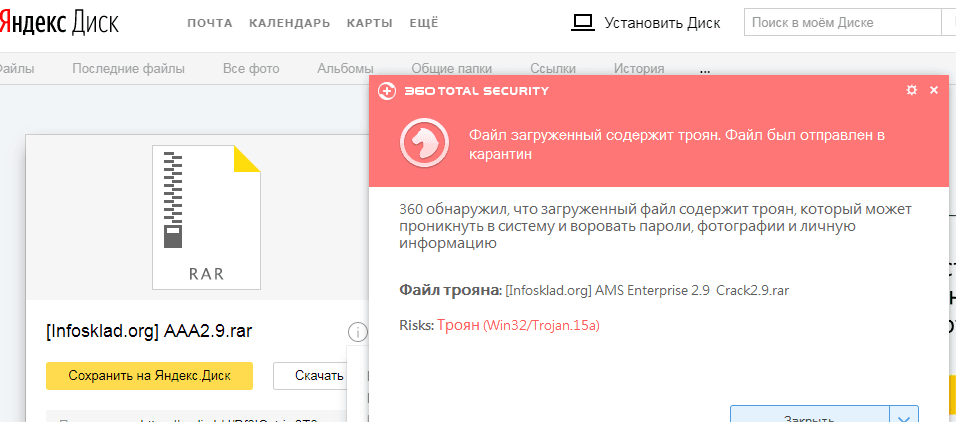Screen dimensions: 956x422
Task: Click the trojan horse warning icon
Action: pos(424,144)
